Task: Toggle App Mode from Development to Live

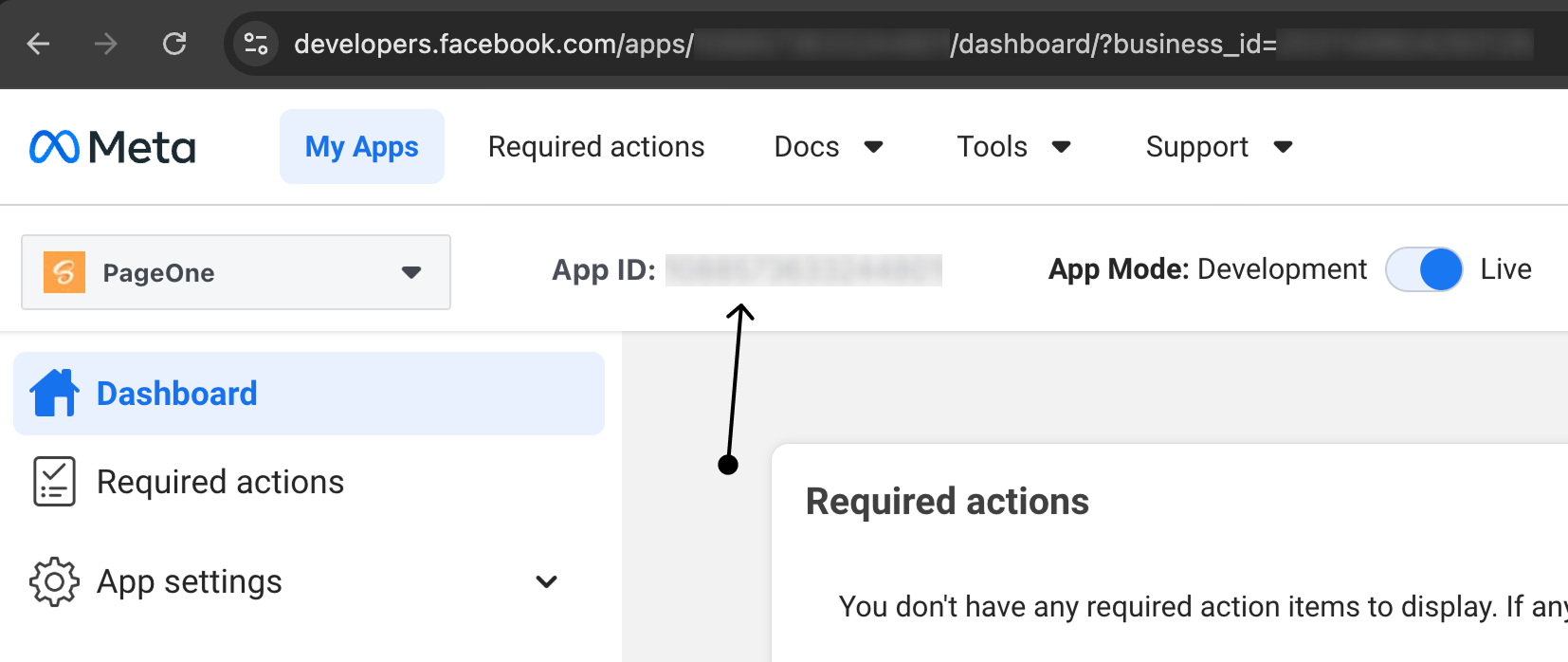Action: [x=1423, y=269]
